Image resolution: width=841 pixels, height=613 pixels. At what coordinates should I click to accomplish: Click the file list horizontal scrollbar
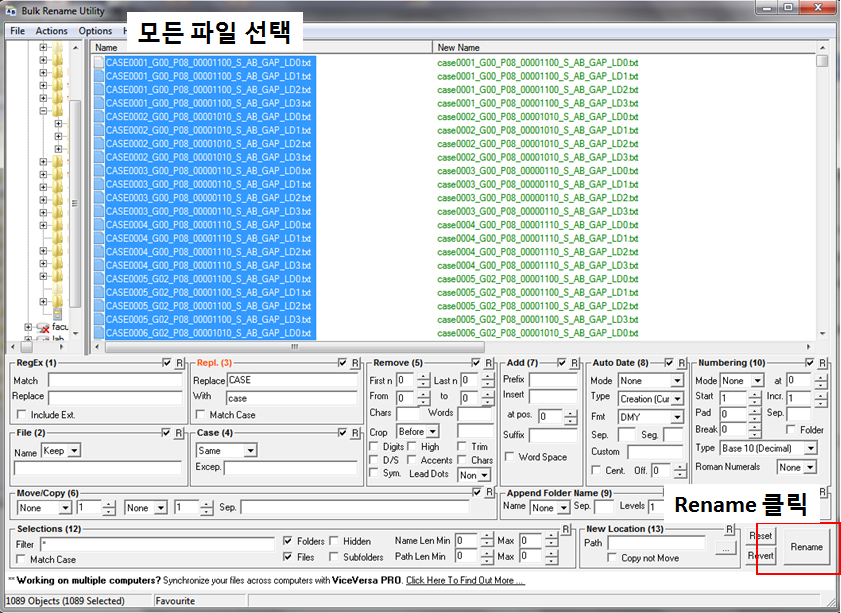(x=294, y=346)
